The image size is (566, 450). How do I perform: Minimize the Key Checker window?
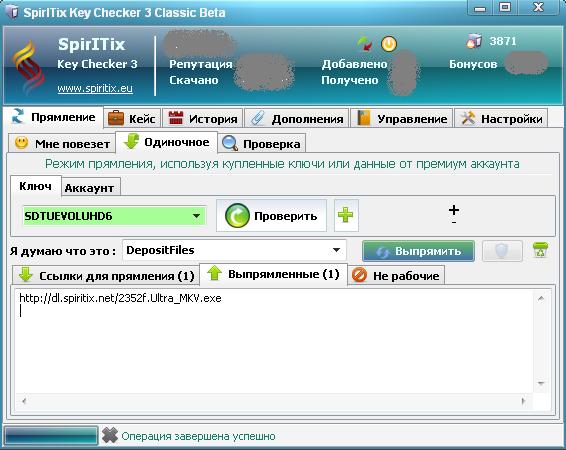480,8
